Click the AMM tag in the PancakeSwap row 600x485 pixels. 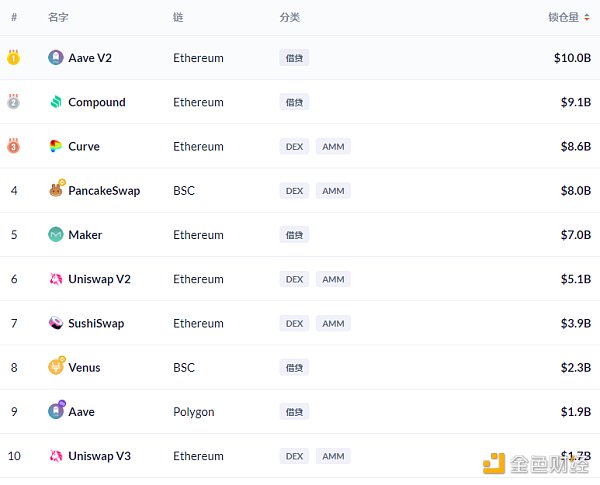333,190
